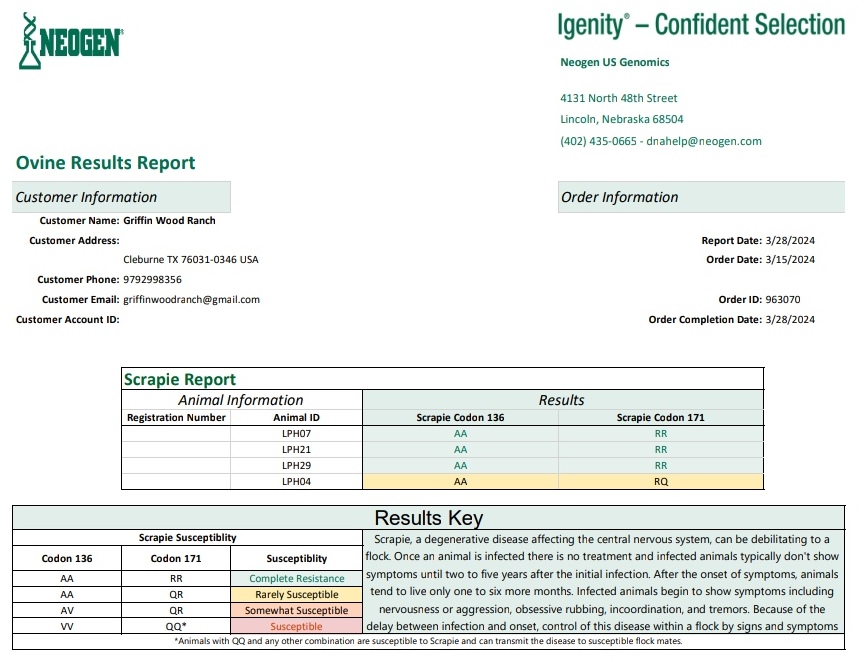Click the 'Rarely Susceptible' key cell
864x662 pixels.
point(296,595)
